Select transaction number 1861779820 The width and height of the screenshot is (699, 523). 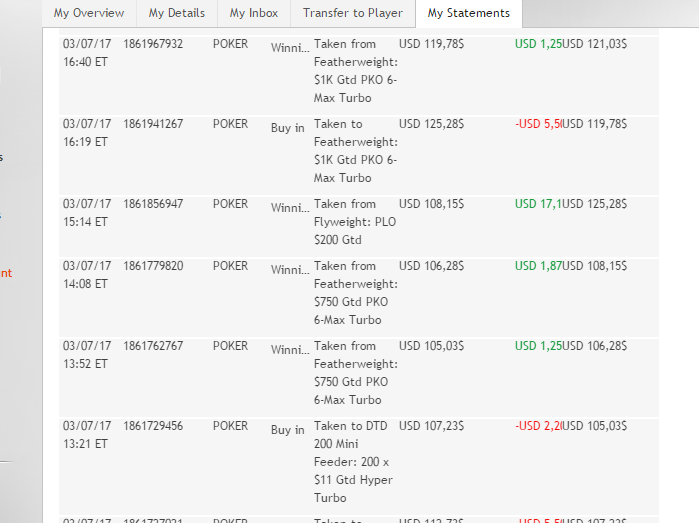pos(153,267)
